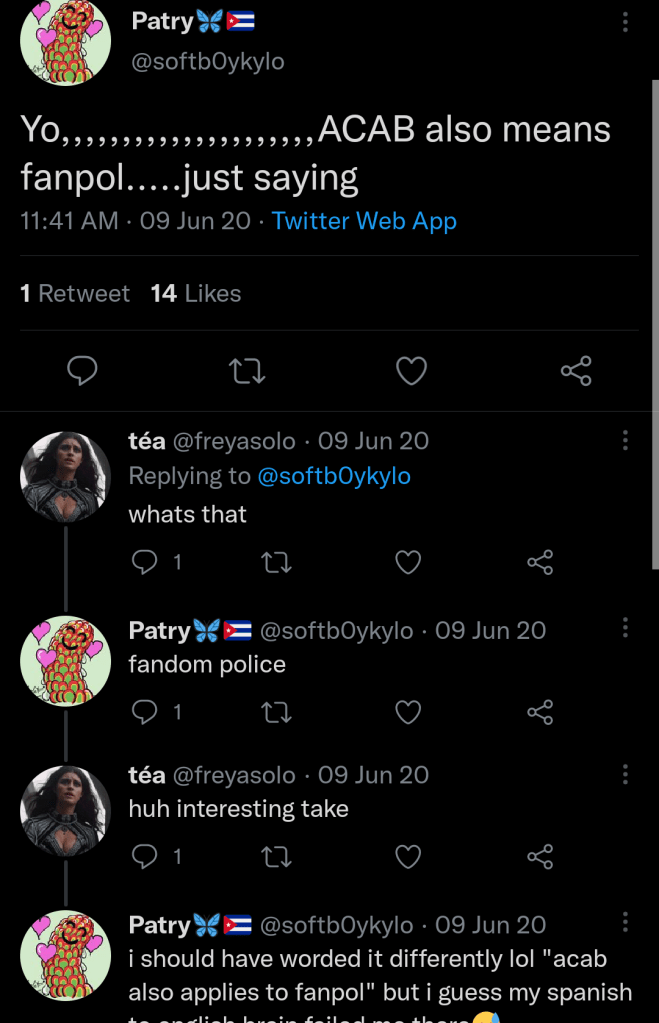Retweet the main ACAB tweet
Screen dimensions: 659x1023
247,371
